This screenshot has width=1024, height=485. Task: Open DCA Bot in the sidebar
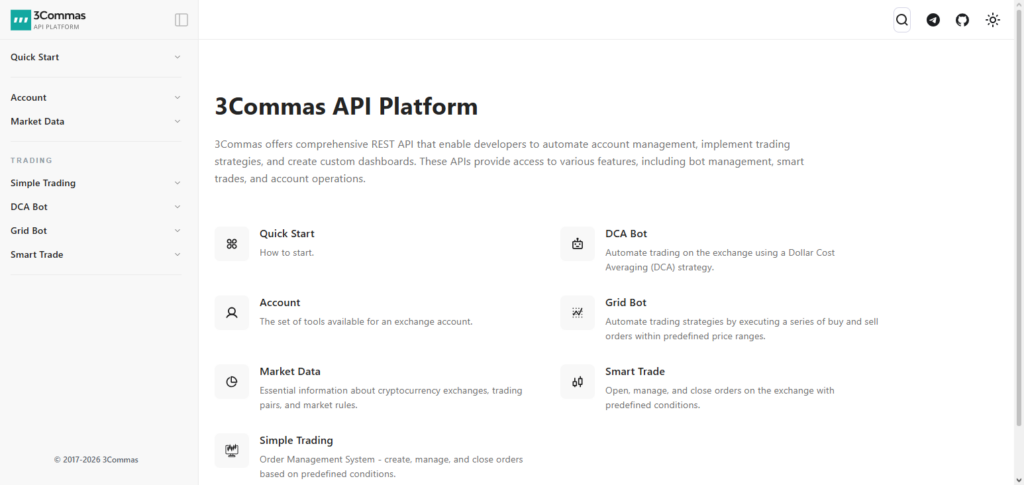tap(29, 207)
